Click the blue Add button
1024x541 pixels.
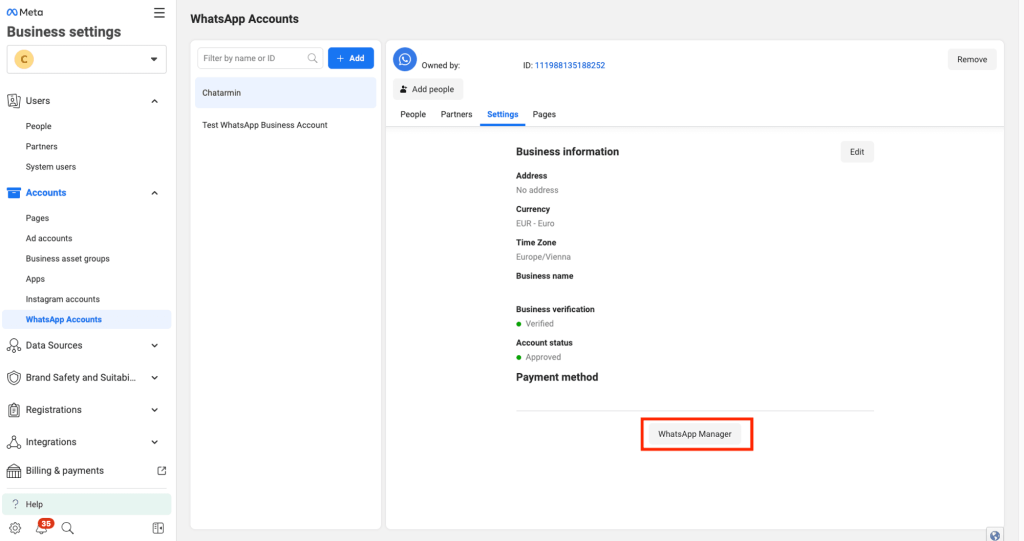(351, 59)
